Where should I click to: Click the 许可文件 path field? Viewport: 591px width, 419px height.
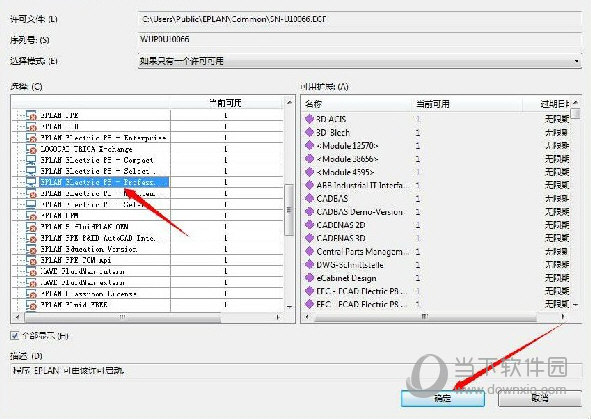click(360, 19)
